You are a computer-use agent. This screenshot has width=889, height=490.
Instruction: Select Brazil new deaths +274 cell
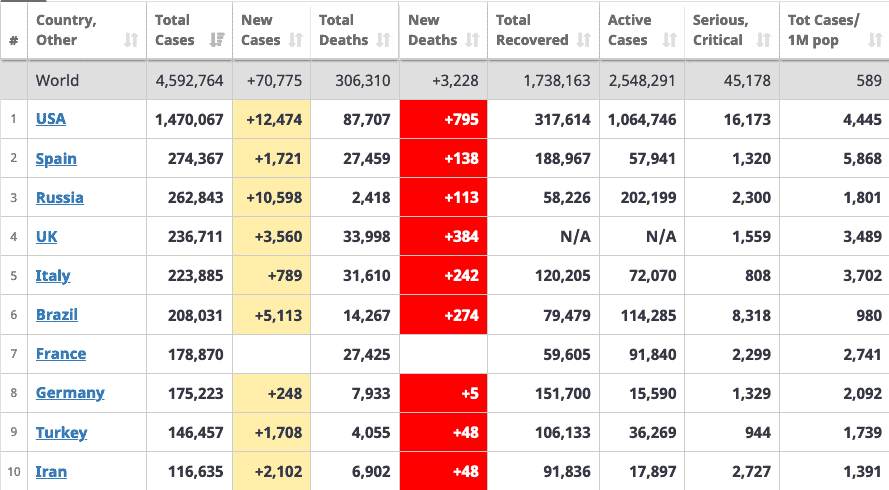443,315
